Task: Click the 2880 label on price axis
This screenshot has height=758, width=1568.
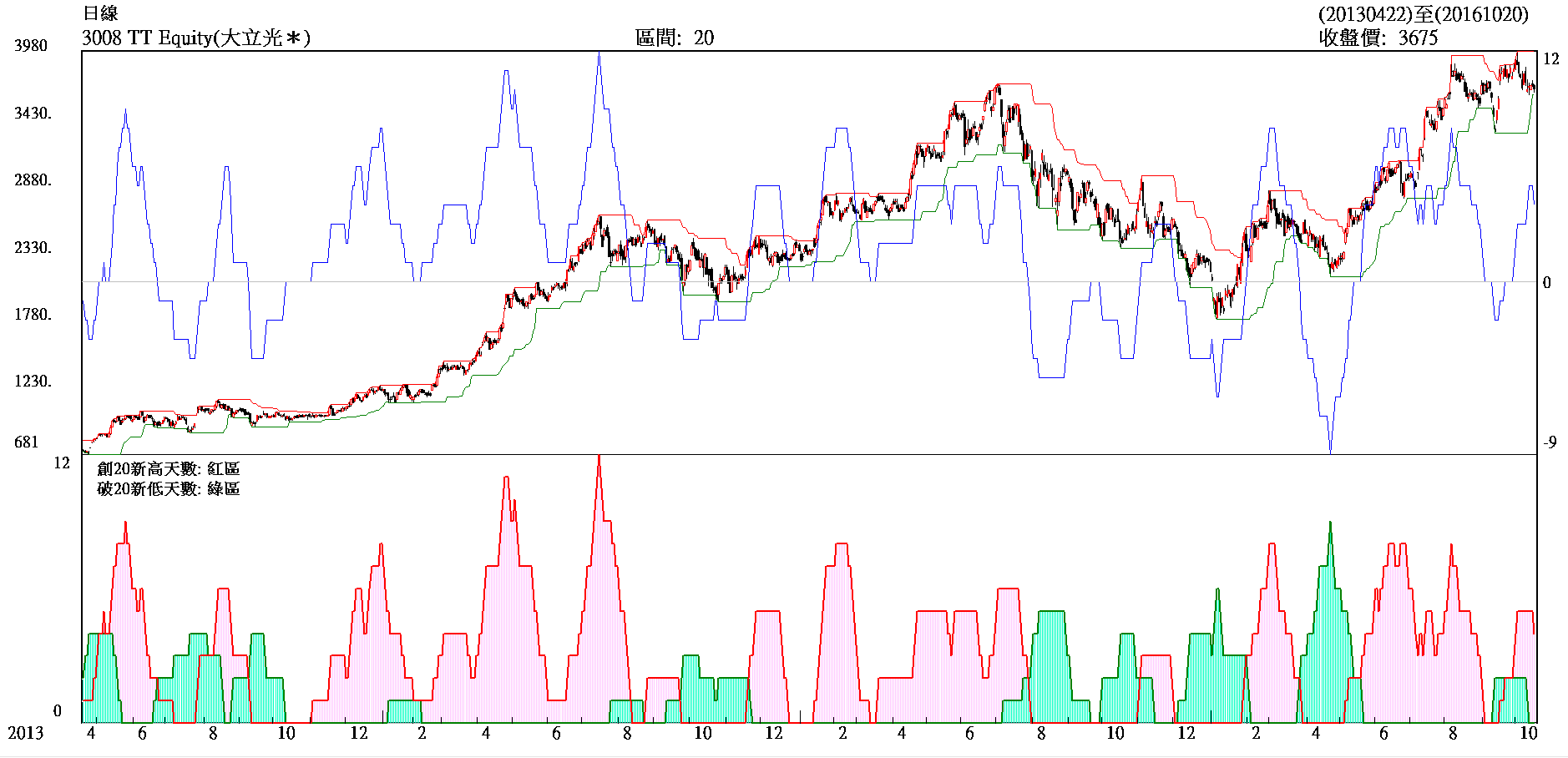Action: (33, 180)
